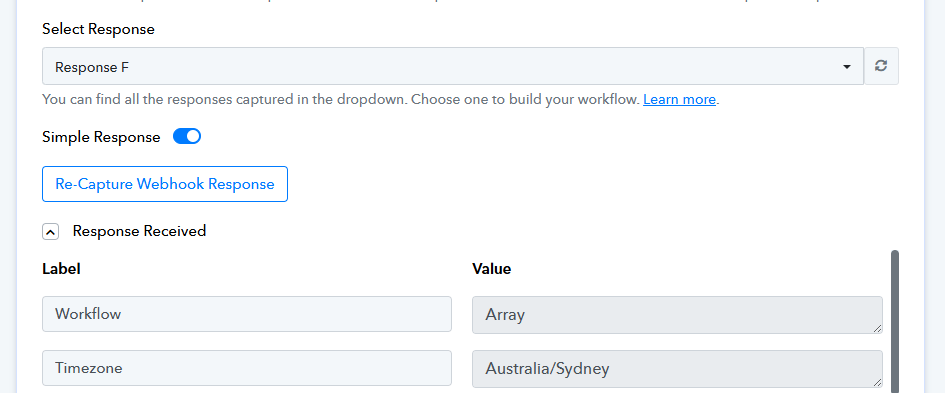Click the 'Label' column header
Screen dimensions: 945x393
coord(61,269)
